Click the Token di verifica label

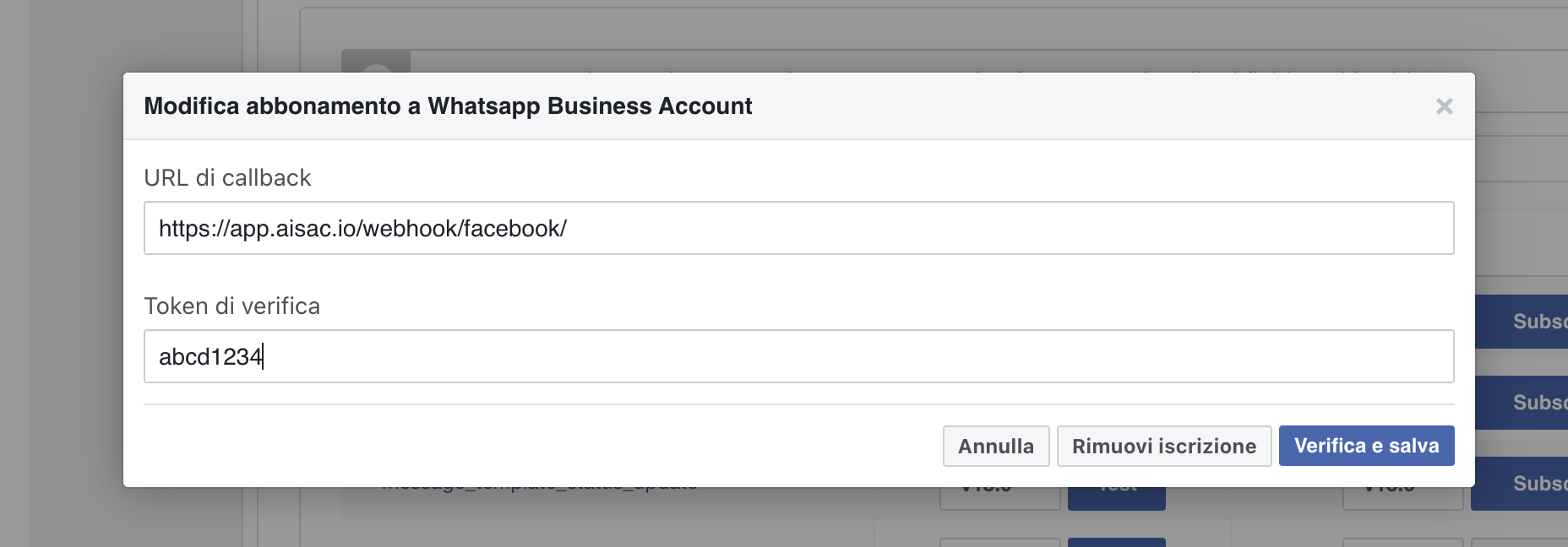[231, 306]
